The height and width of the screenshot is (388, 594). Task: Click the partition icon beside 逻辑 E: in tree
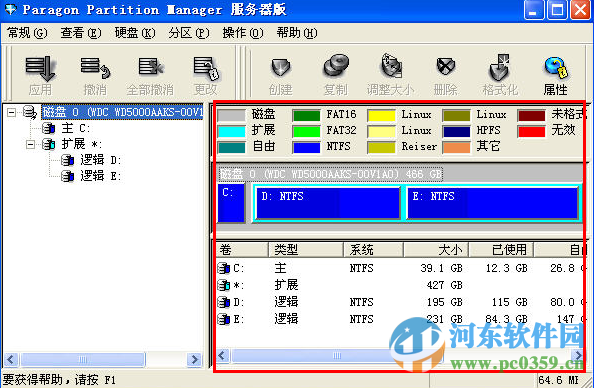point(67,176)
